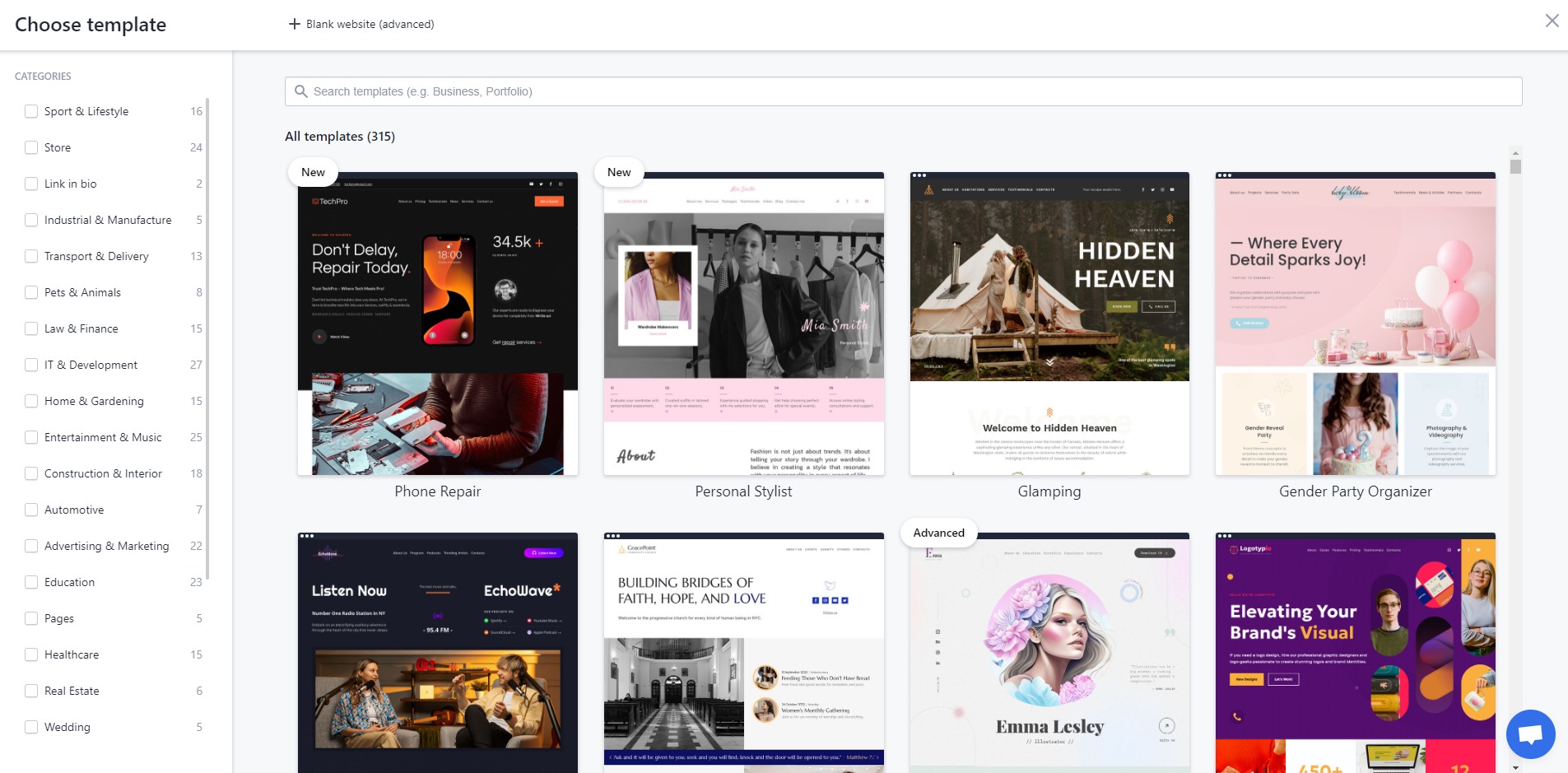The height and width of the screenshot is (773, 1568).
Task: Check the Law & Finance box
Action: click(31, 328)
